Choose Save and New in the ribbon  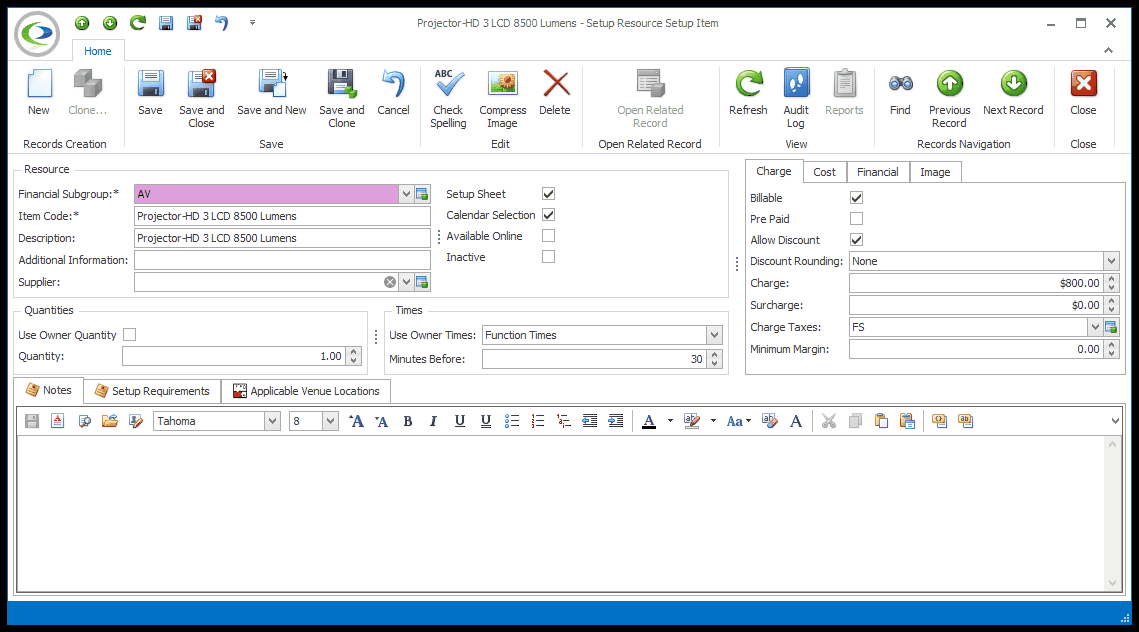click(x=272, y=84)
